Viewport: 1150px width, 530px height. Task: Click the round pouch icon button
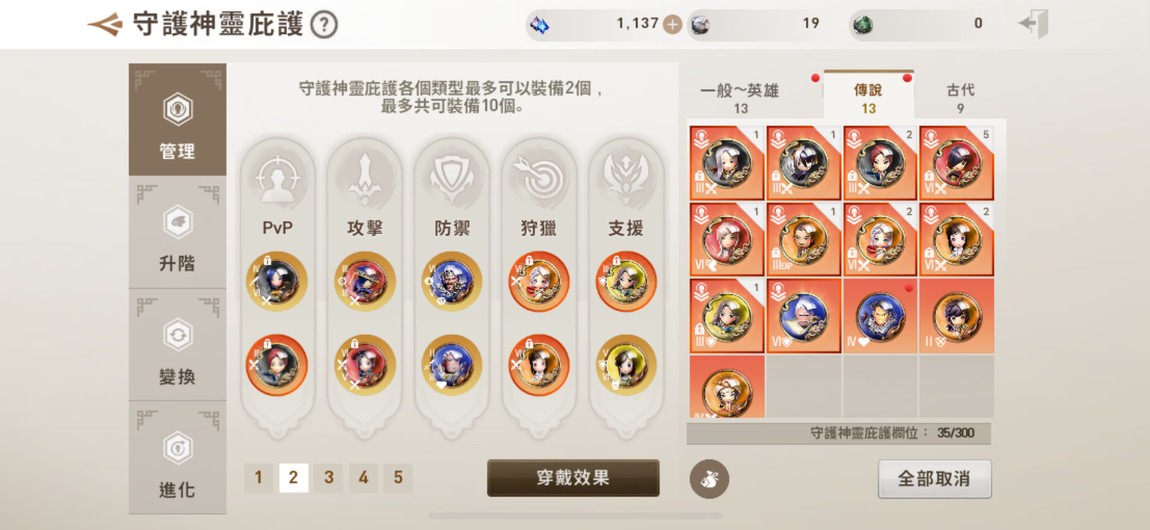tap(709, 479)
